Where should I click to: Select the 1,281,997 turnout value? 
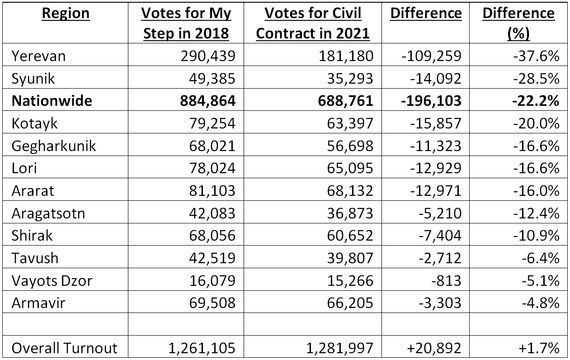coord(340,348)
